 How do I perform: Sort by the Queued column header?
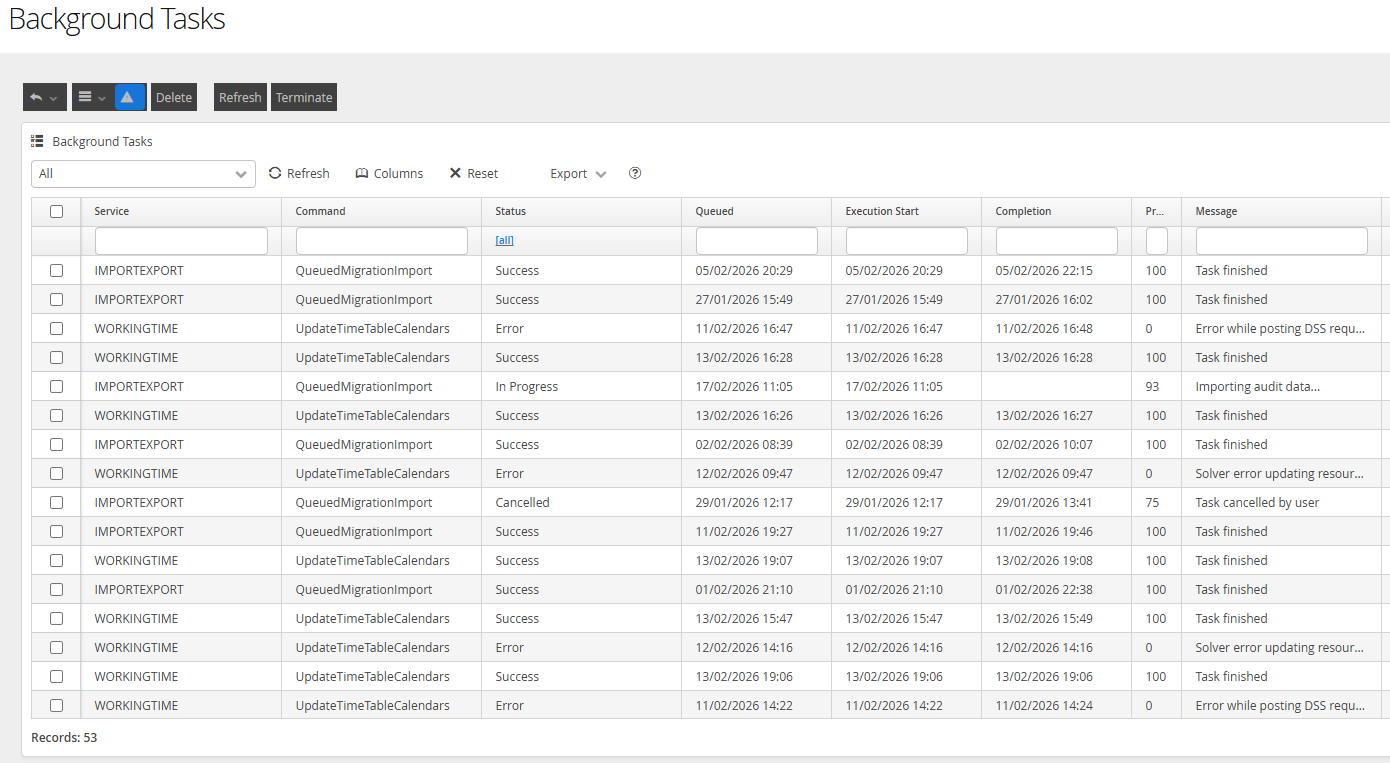(714, 211)
